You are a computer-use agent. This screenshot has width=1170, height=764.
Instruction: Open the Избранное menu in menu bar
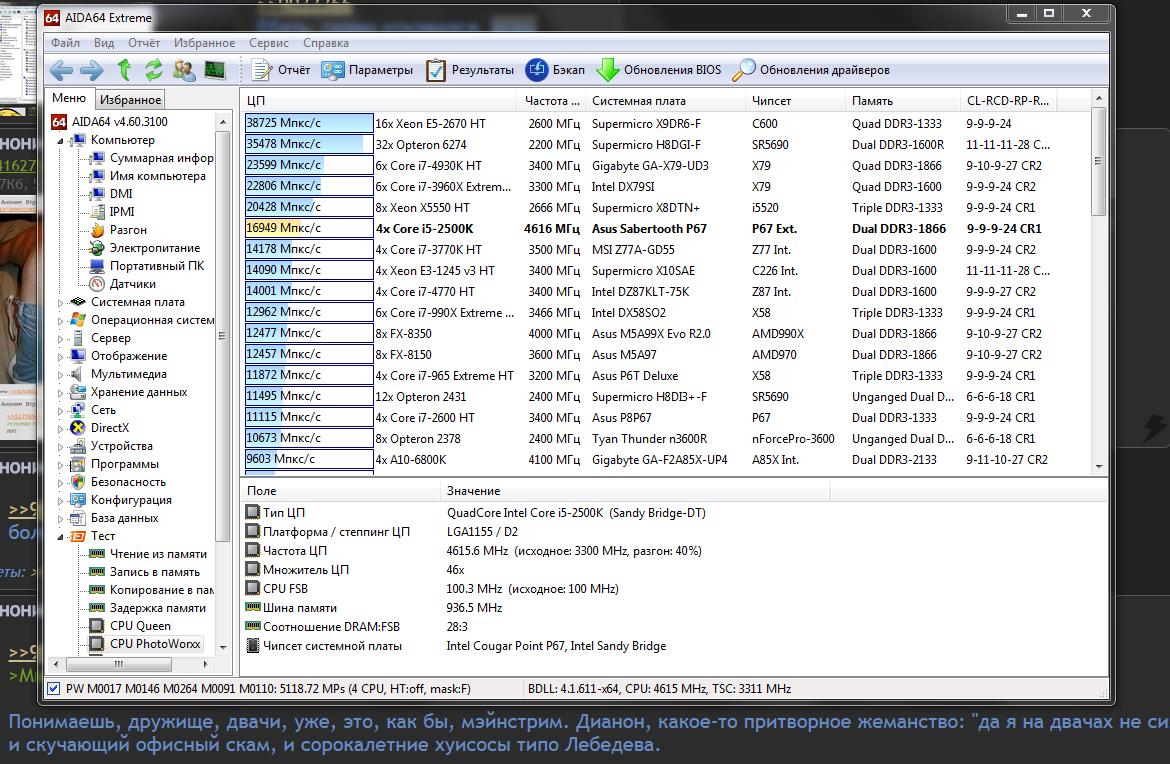pos(204,43)
